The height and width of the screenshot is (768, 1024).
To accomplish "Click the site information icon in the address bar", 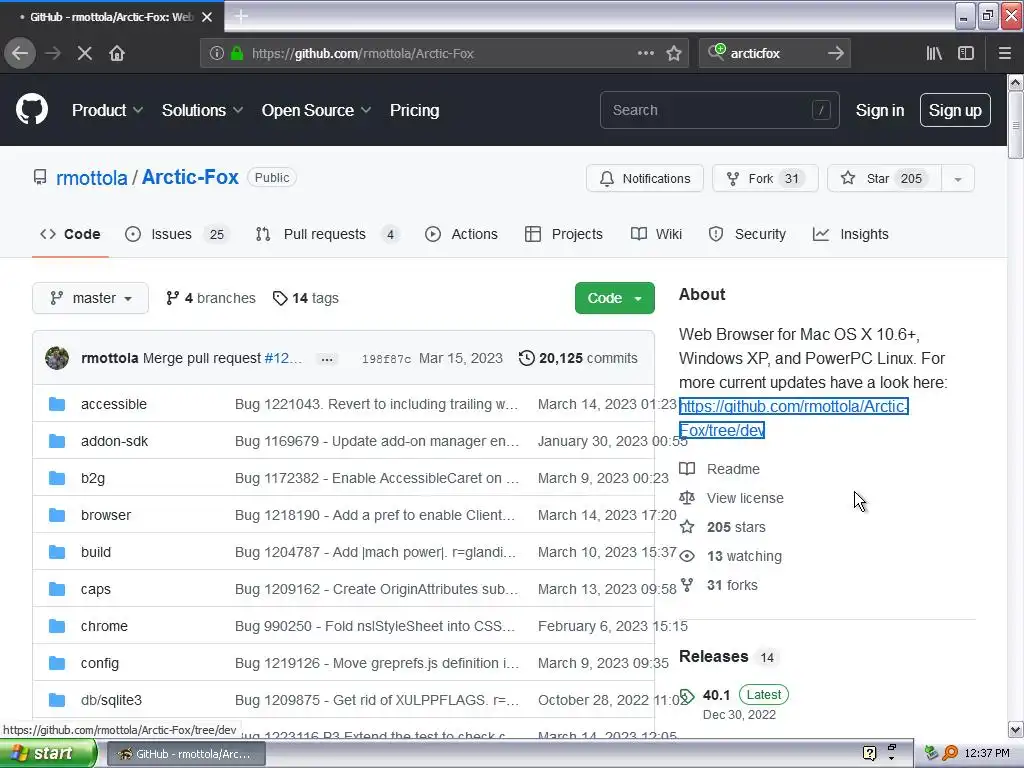I will [217, 53].
